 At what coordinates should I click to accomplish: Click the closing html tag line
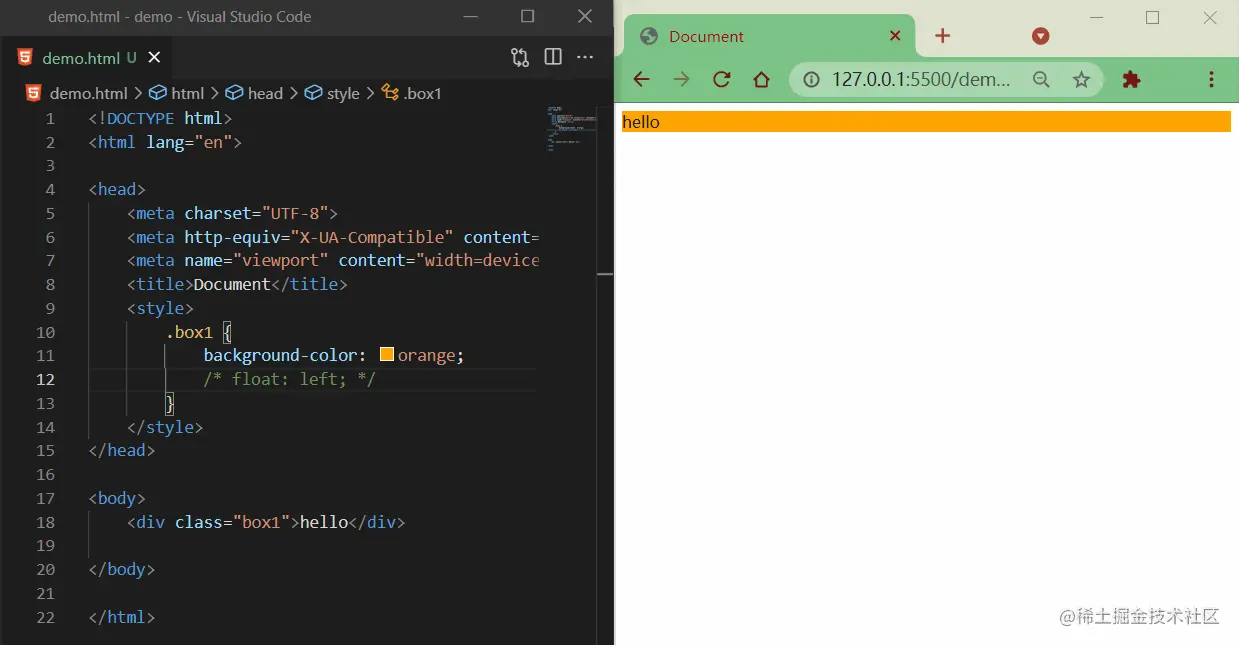point(121,617)
